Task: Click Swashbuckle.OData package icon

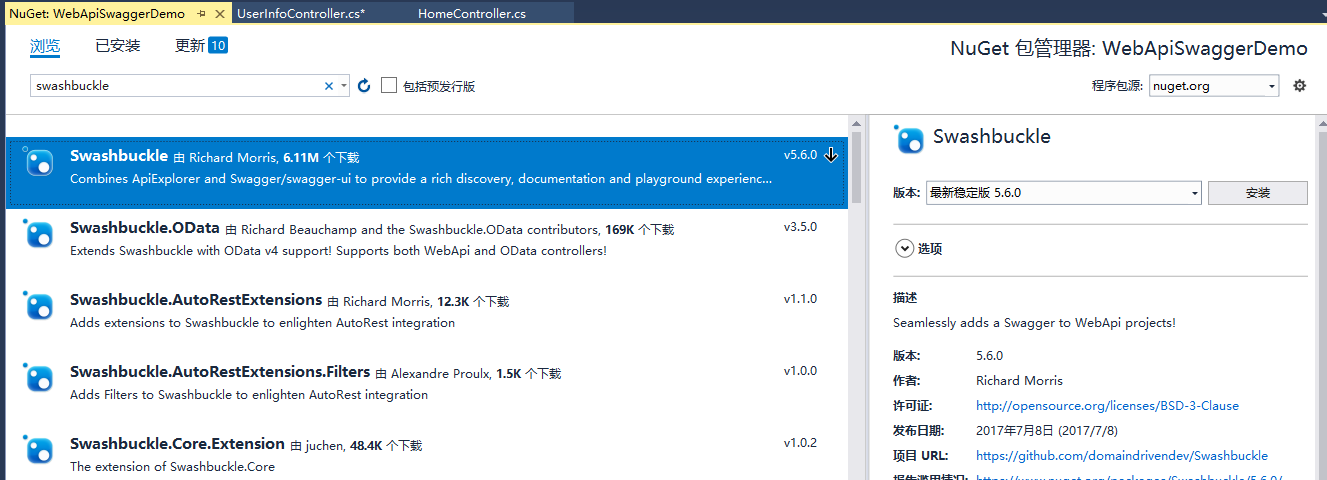Action: coord(38,234)
